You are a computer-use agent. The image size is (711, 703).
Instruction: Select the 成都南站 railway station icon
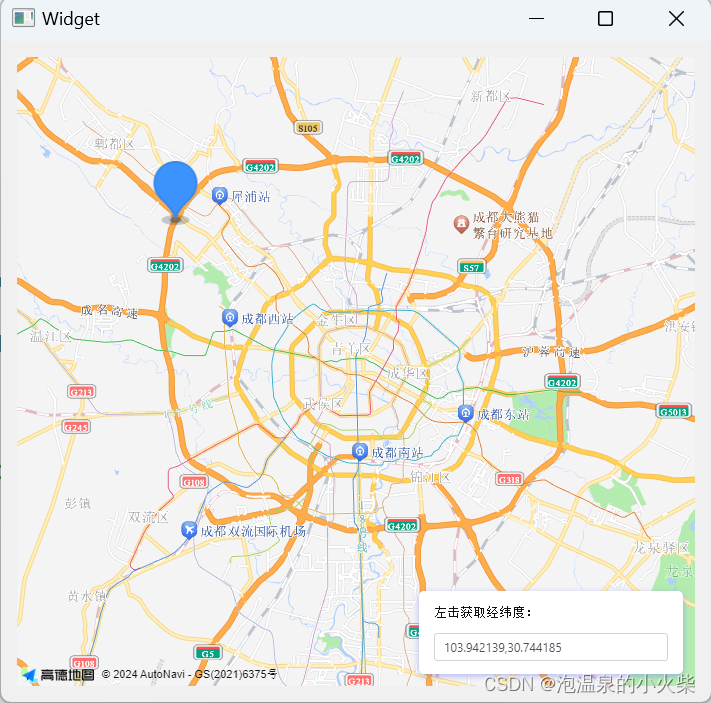pyautogui.click(x=360, y=452)
